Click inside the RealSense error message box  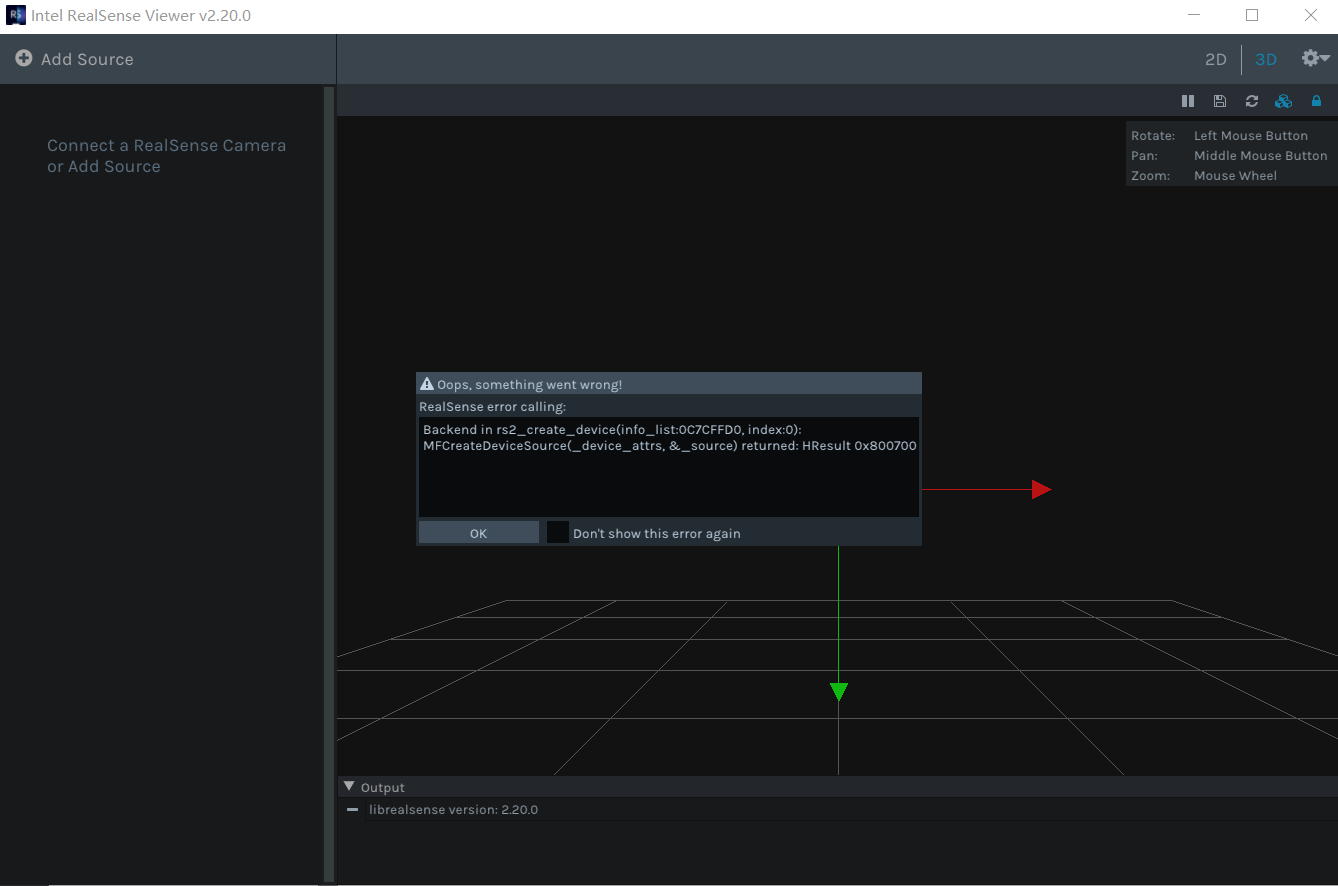click(669, 467)
